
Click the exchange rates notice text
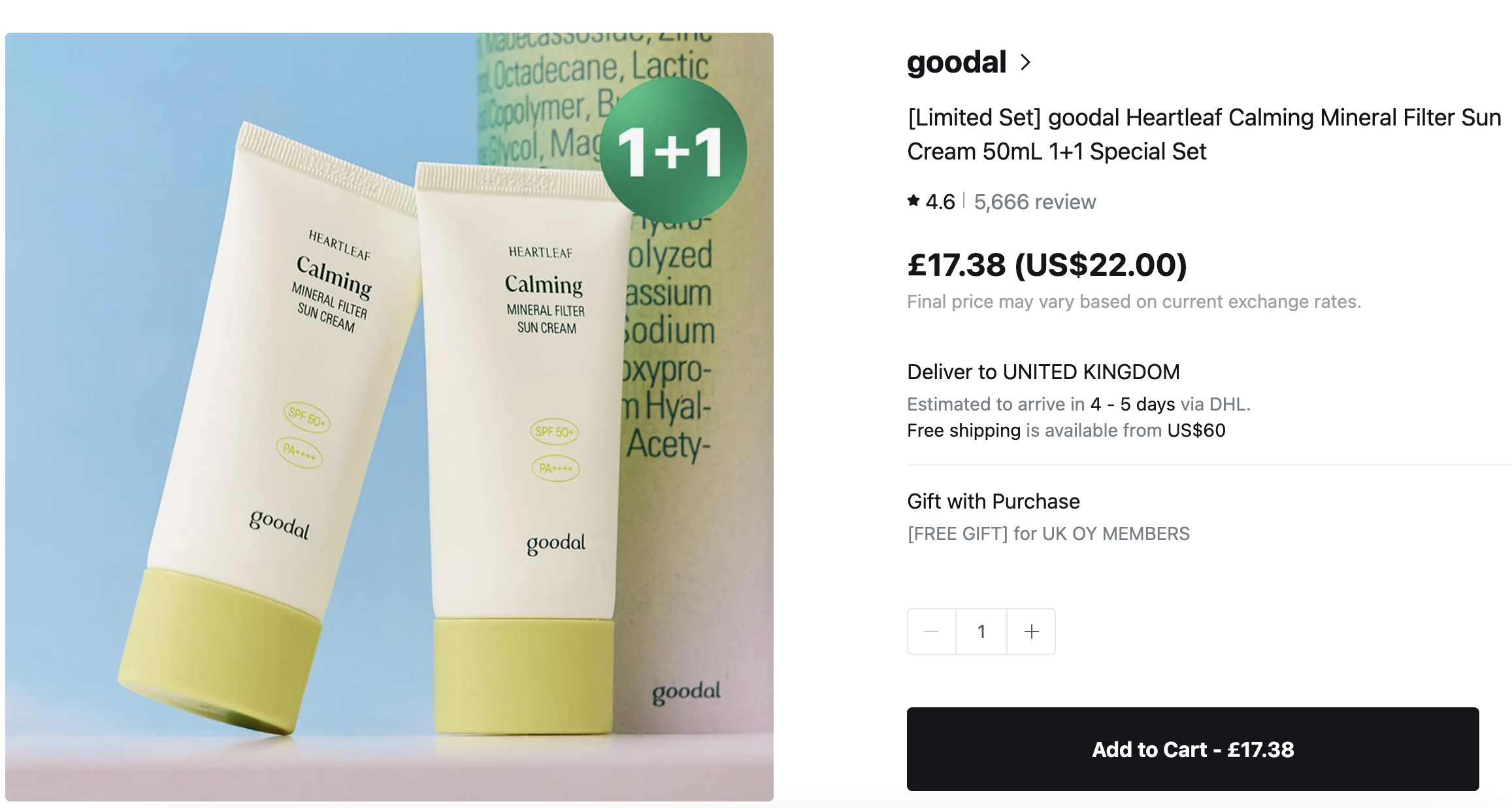click(x=1134, y=301)
